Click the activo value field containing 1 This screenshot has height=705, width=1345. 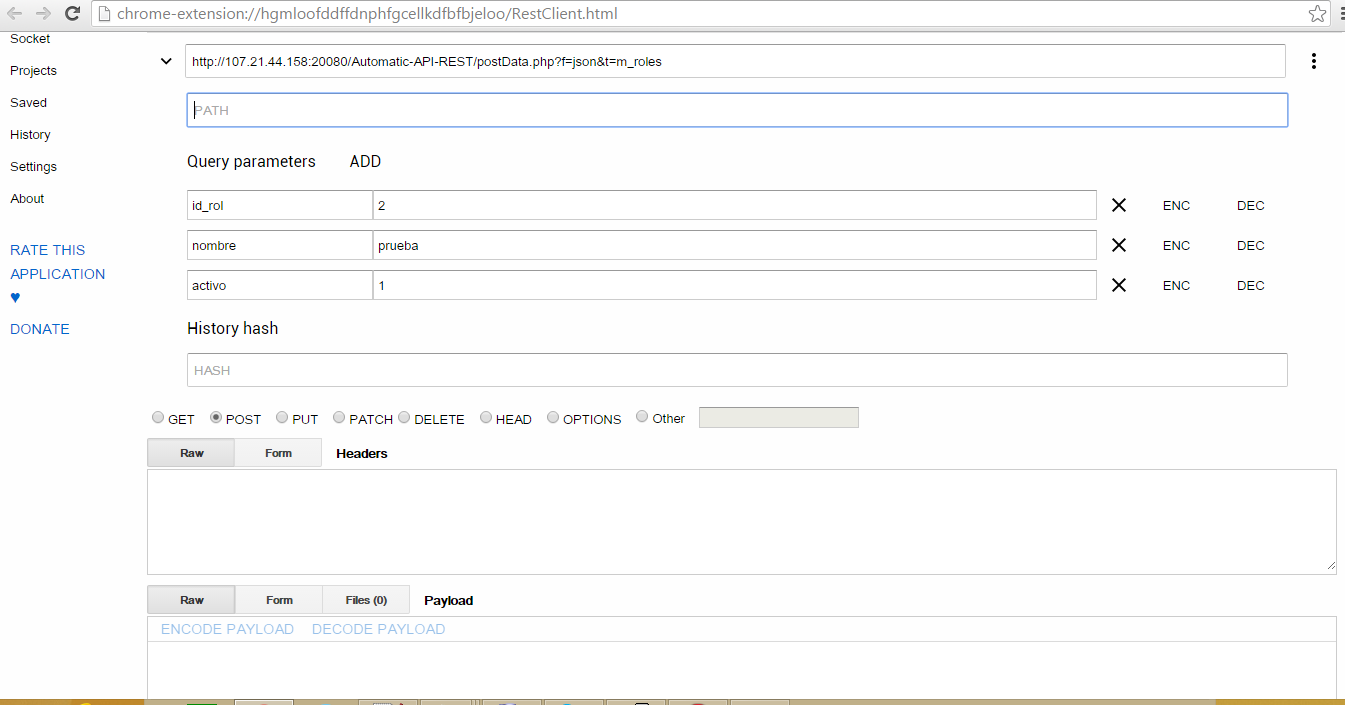735,285
